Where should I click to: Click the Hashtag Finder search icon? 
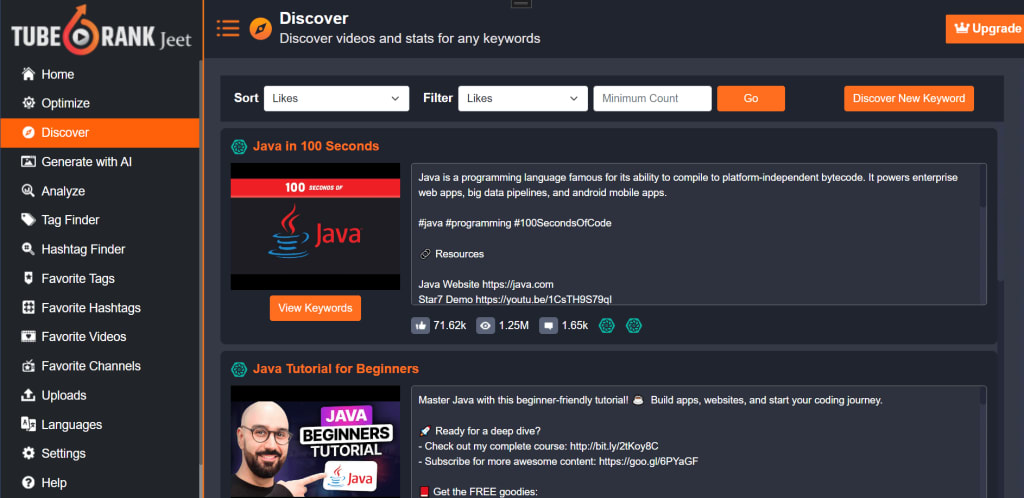point(28,249)
